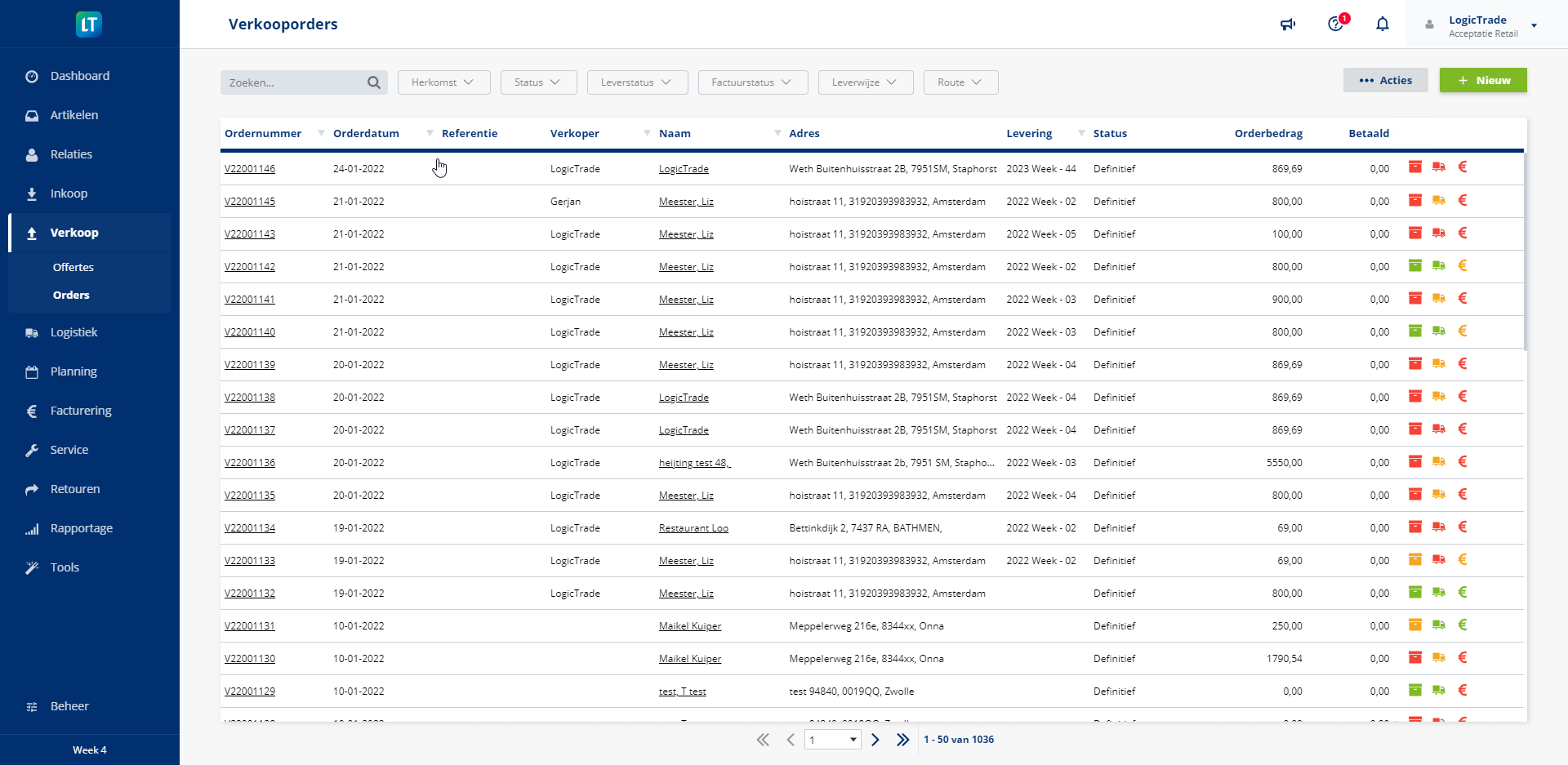The image size is (1568, 765).
Task: Open the help icon with notification badge
Action: (1336, 24)
